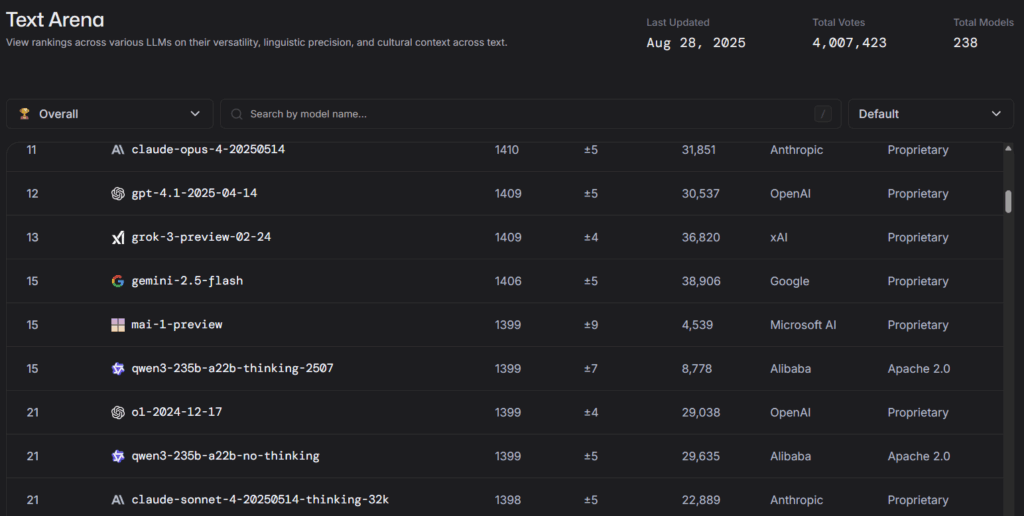Click the trophy icon in the Overall dropdown

point(24,114)
